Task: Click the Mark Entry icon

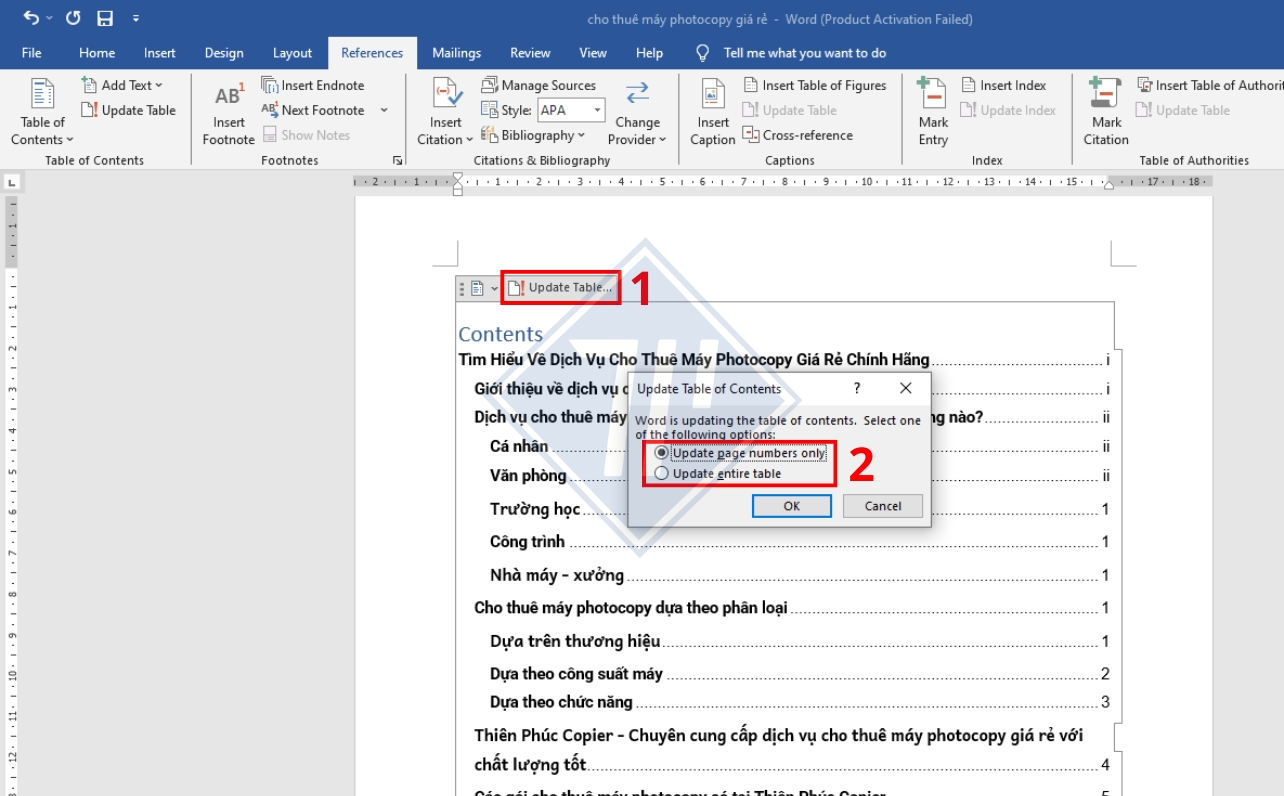Action: [x=932, y=97]
